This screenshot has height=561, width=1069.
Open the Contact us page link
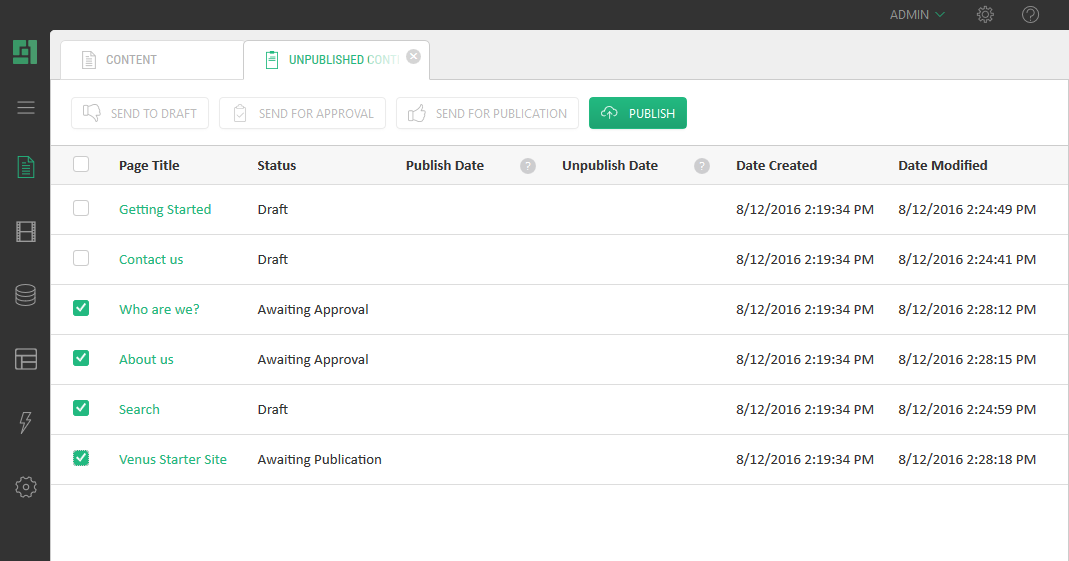pyautogui.click(x=151, y=260)
